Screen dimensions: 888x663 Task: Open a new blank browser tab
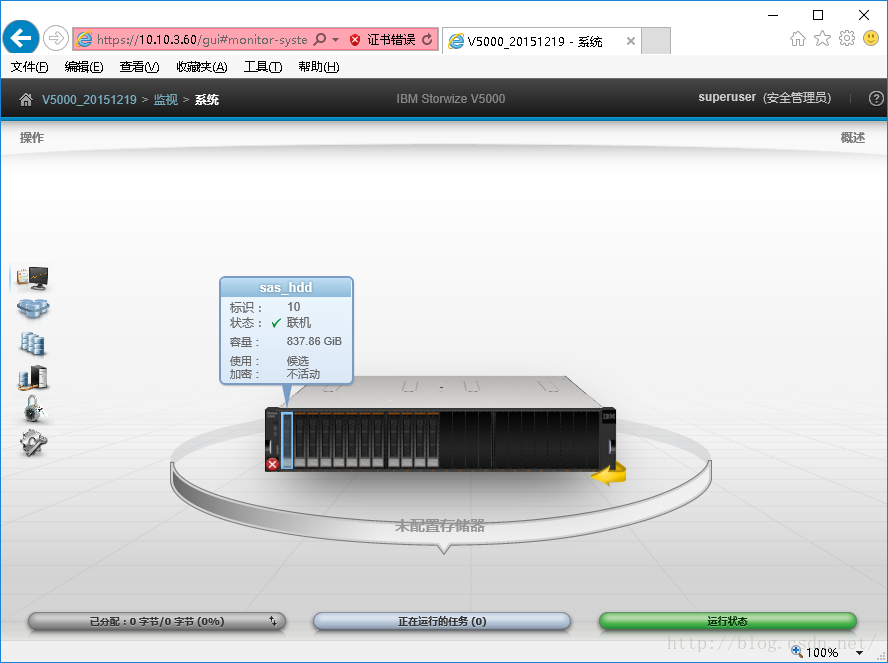[656, 41]
